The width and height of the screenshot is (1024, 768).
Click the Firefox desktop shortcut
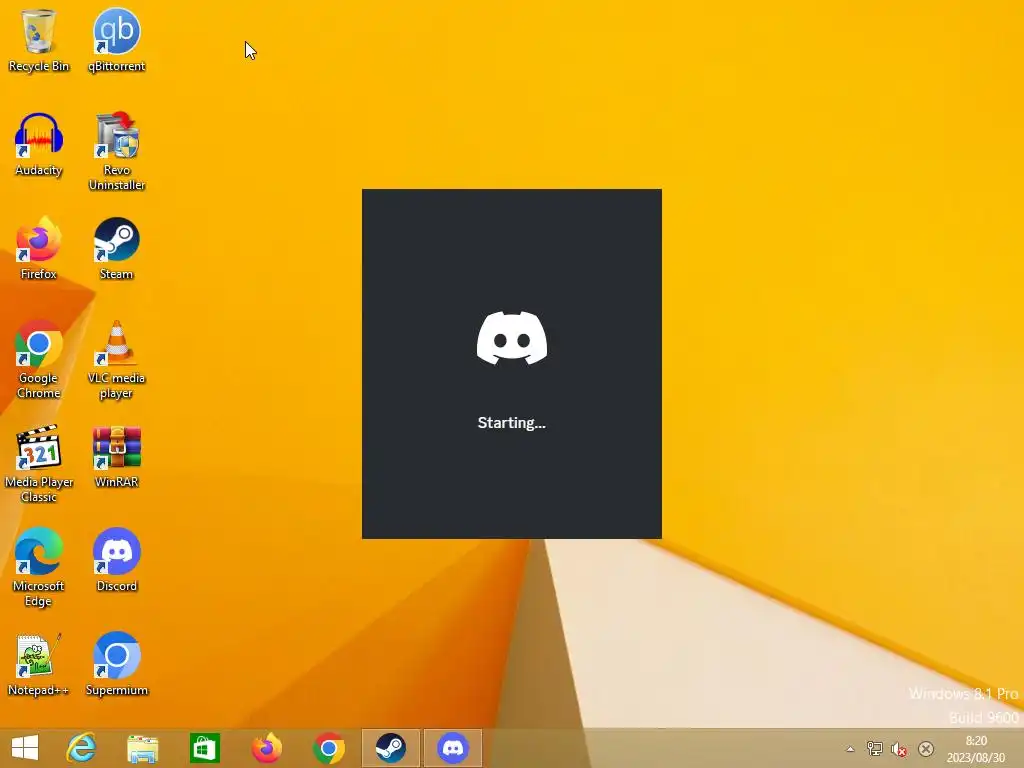(38, 248)
